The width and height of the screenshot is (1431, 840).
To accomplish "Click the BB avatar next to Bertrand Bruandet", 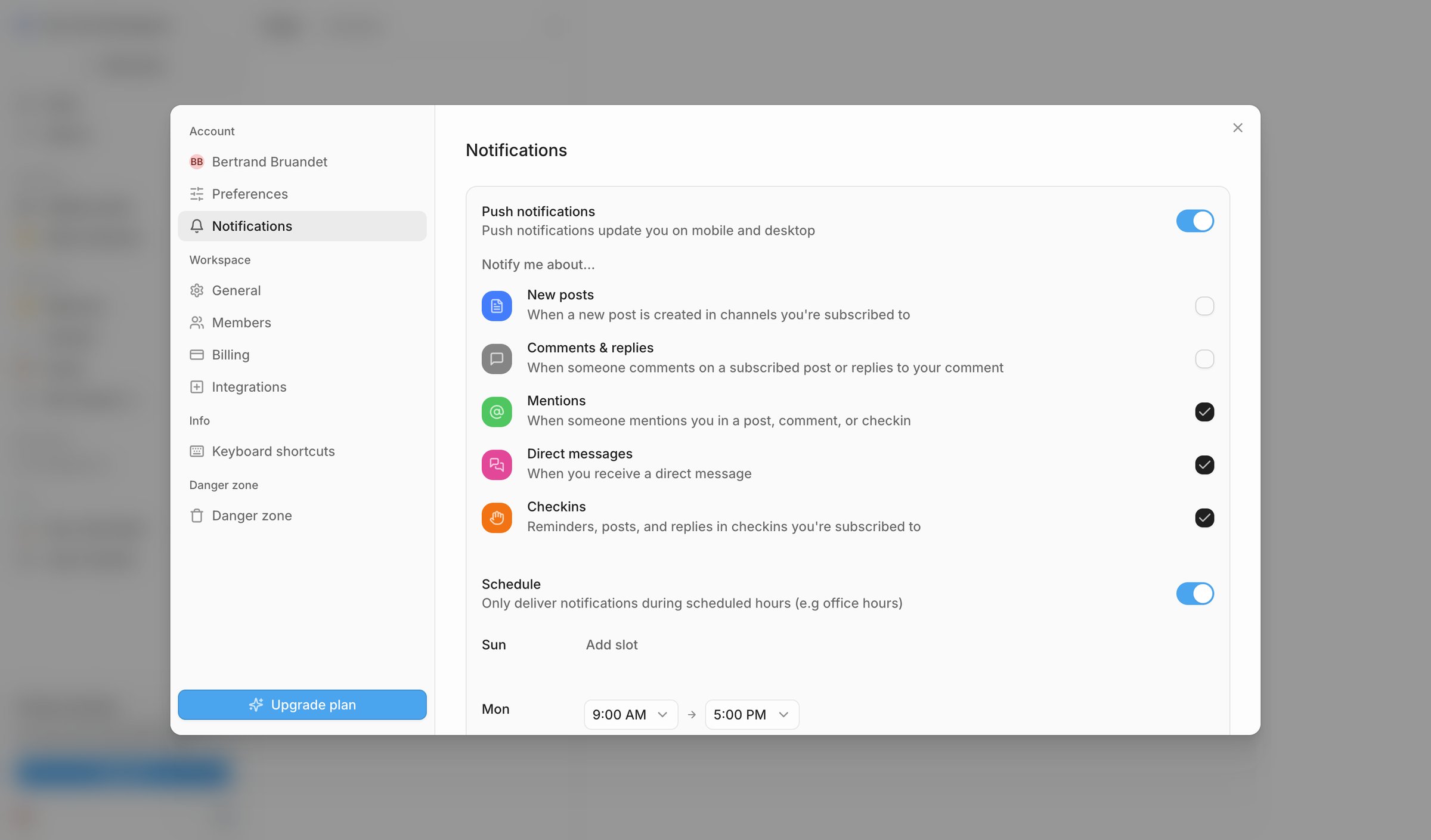I will (197, 162).
